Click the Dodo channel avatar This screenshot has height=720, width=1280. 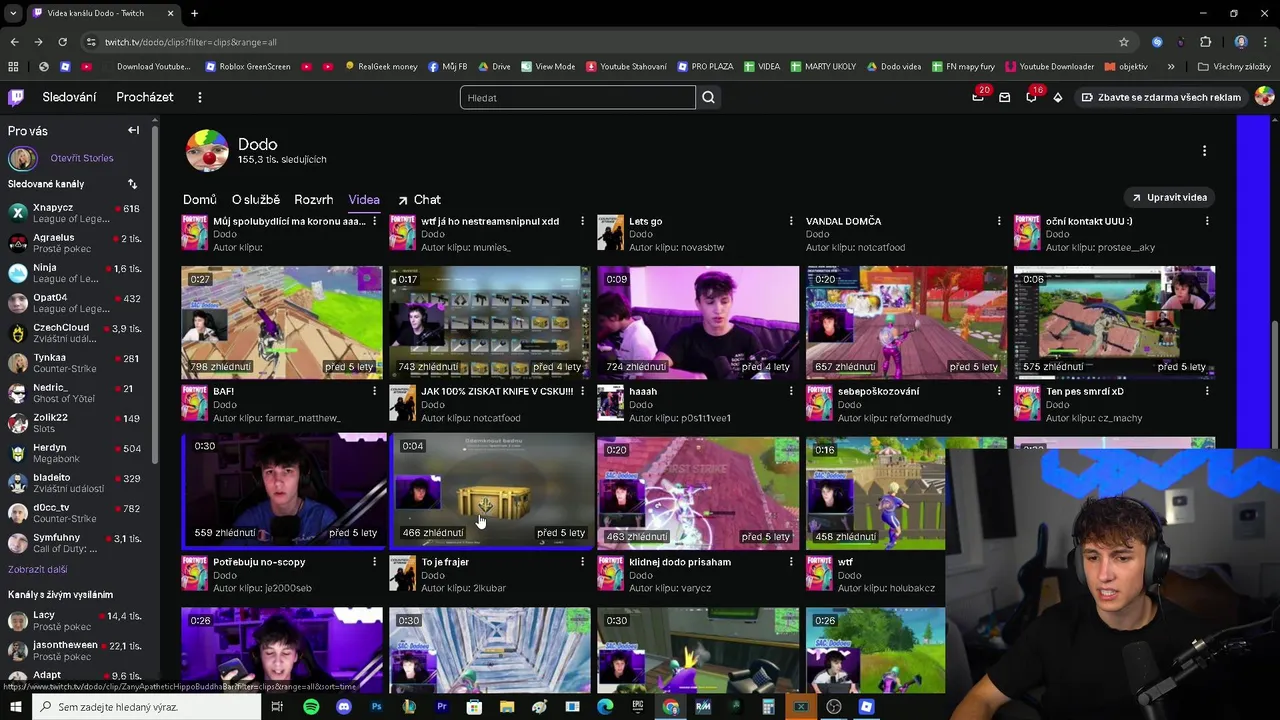(207, 151)
